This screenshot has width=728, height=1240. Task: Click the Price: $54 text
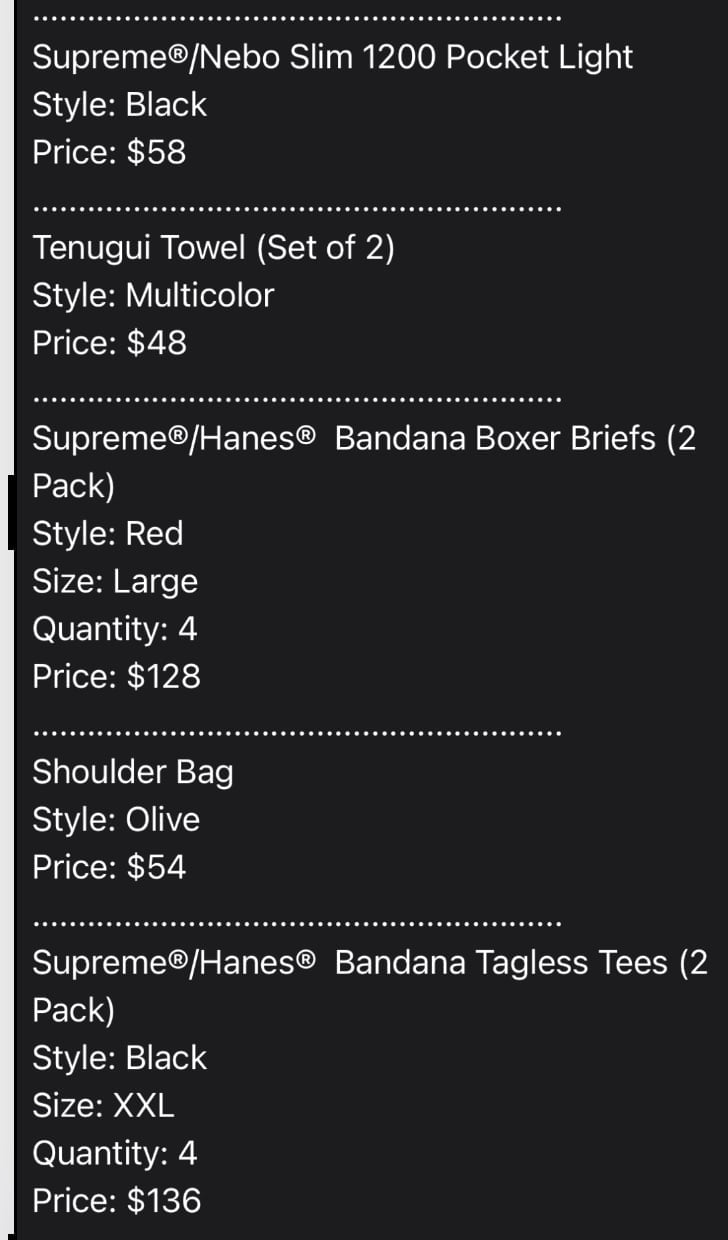click(x=109, y=868)
